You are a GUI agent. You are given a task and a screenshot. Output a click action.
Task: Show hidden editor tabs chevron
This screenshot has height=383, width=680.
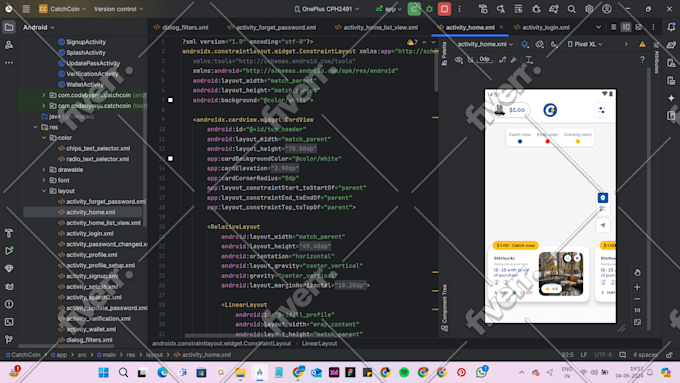point(598,27)
